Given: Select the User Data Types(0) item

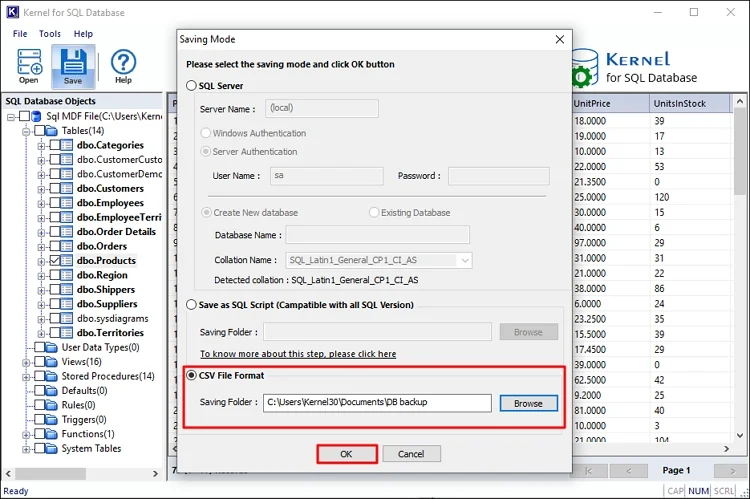Looking at the screenshot, I should click(100, 347).
